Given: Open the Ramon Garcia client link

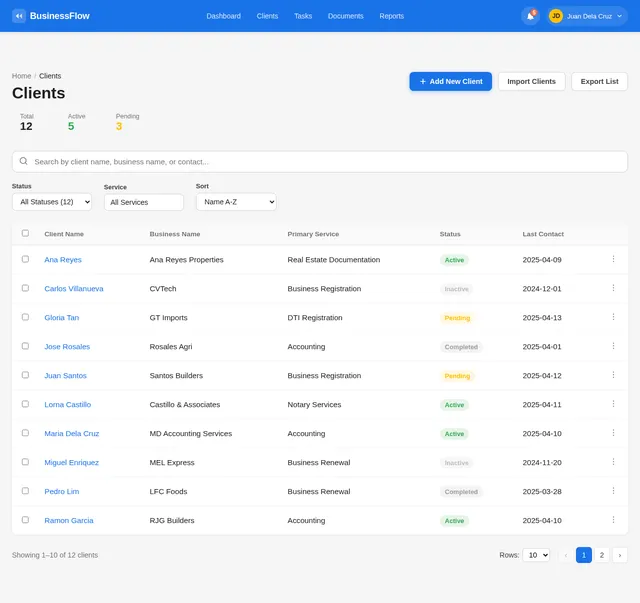Looking at the screenshot, I should point(69,521).
